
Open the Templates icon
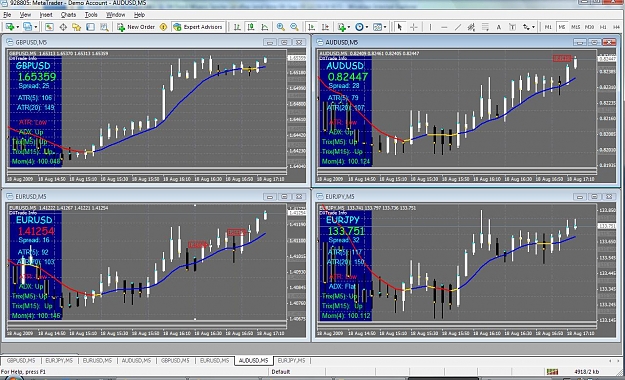pos(377,27)
